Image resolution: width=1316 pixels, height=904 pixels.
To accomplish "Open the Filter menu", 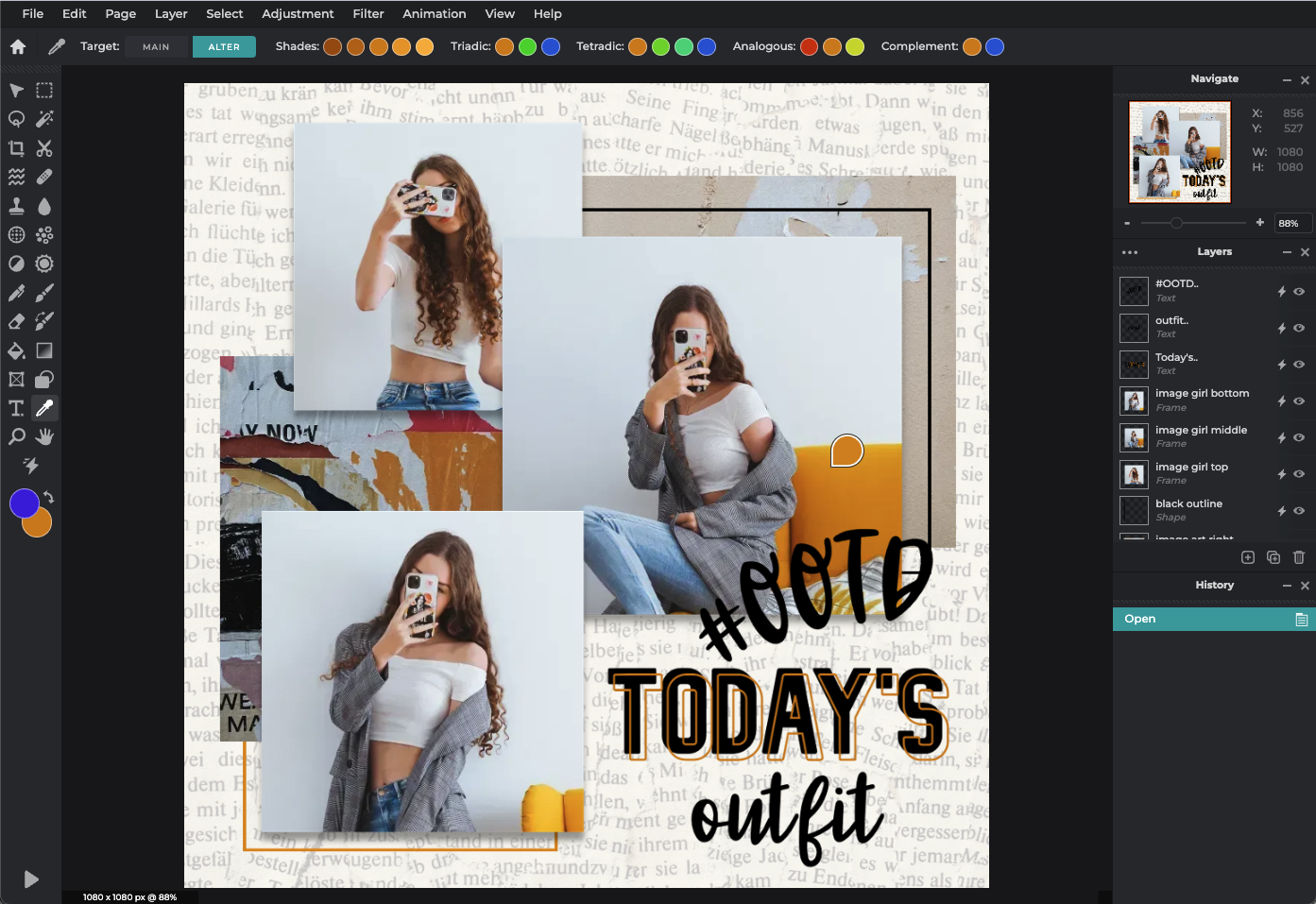I will pyautogui.click(x=368, y=14).
